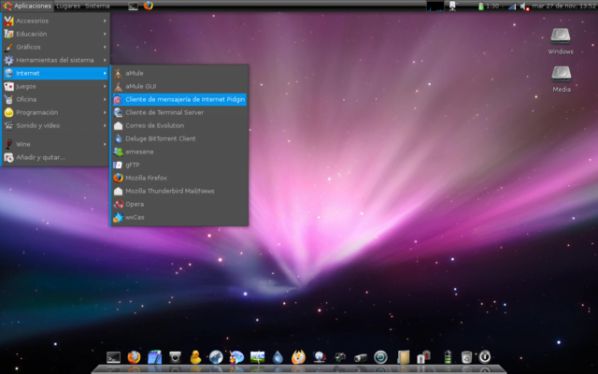
Task: Click the blue water drop dock icon
Action: [278, 357]
